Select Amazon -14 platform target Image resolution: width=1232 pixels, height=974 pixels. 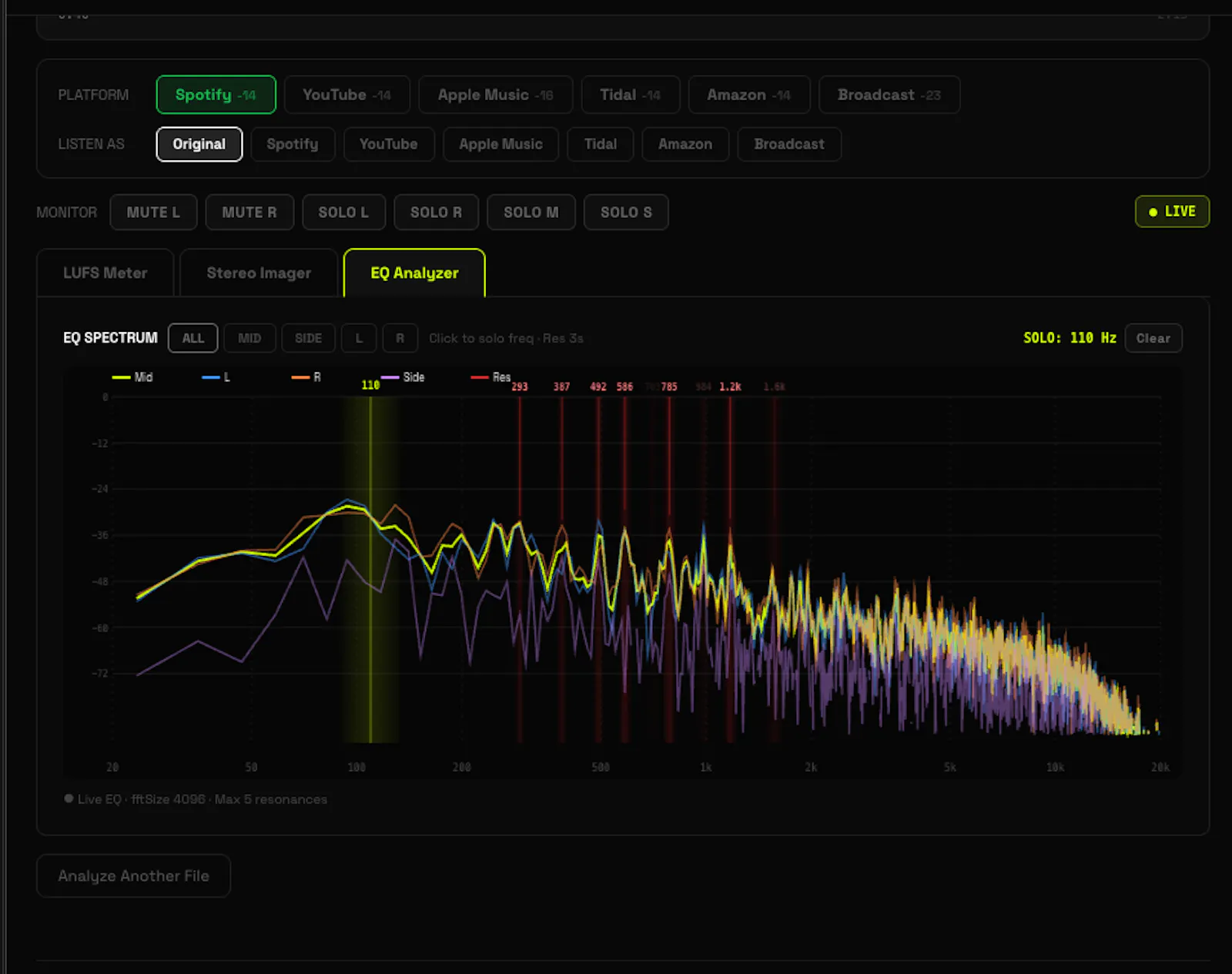pos(748,95)
